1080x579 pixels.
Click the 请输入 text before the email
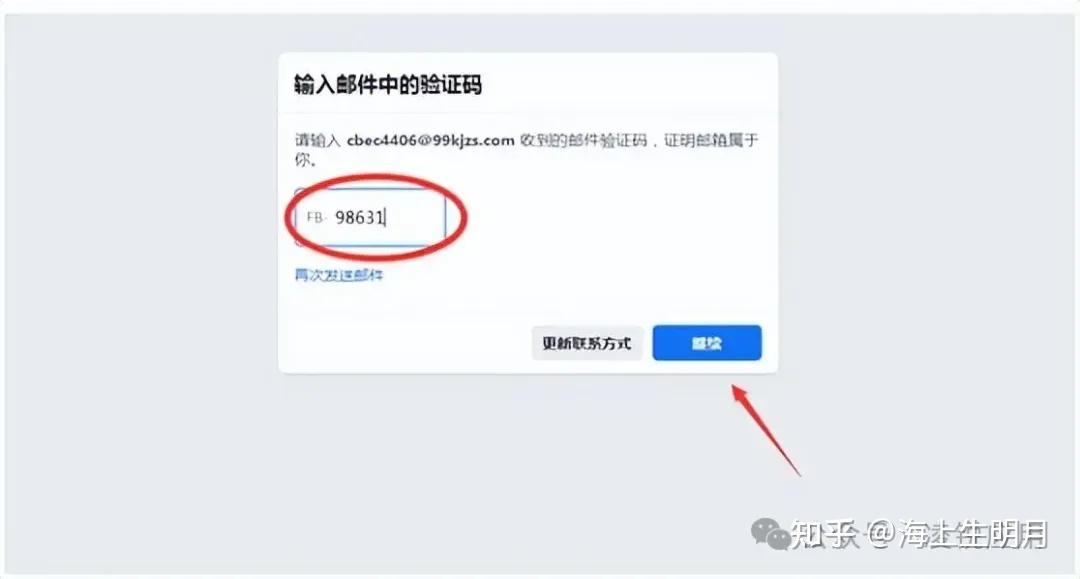coord(318,140)
